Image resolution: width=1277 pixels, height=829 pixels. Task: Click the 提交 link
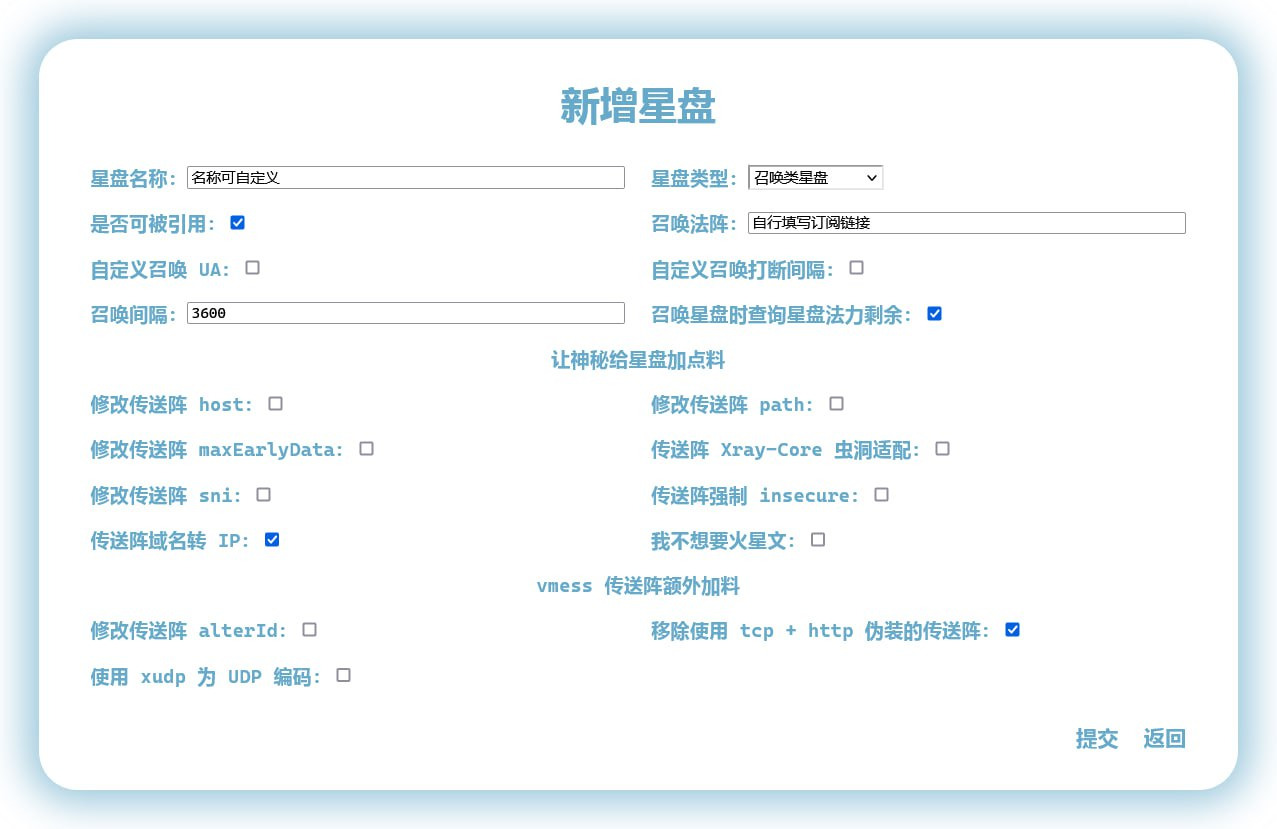pyautogui.click(x=1096, y=739)
